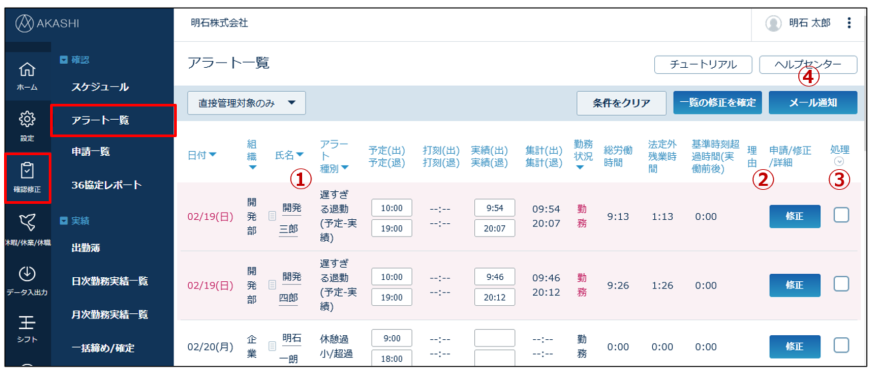
Task: Open 一括締め/確定 menu item
Action: [x=103, y=348]
